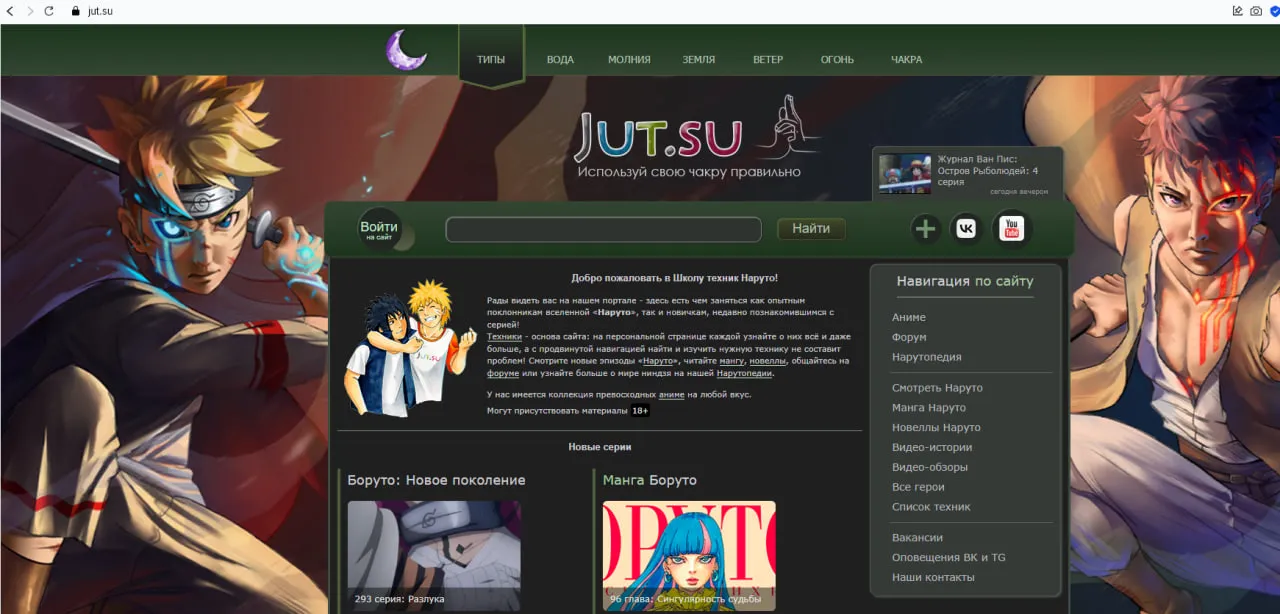Open Форум in site navigation

click(909, 337)
